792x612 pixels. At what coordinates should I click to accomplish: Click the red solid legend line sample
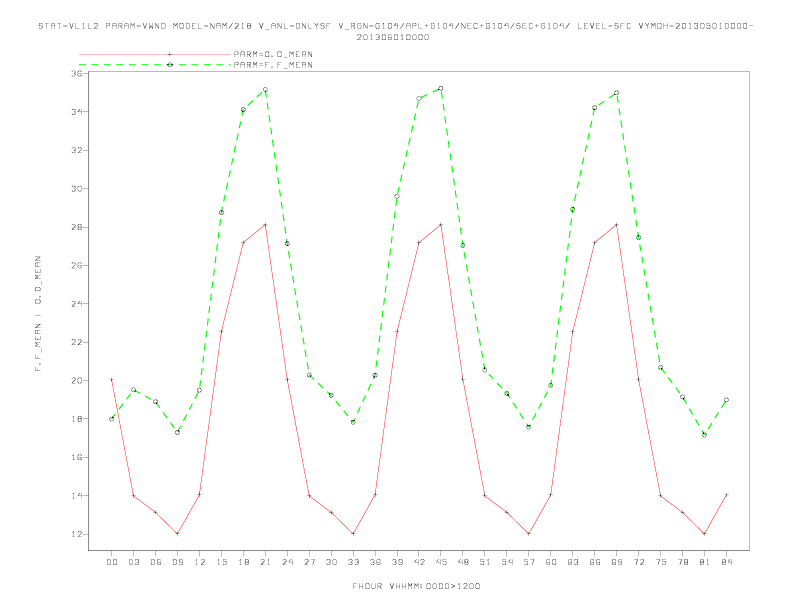point(155,54)
